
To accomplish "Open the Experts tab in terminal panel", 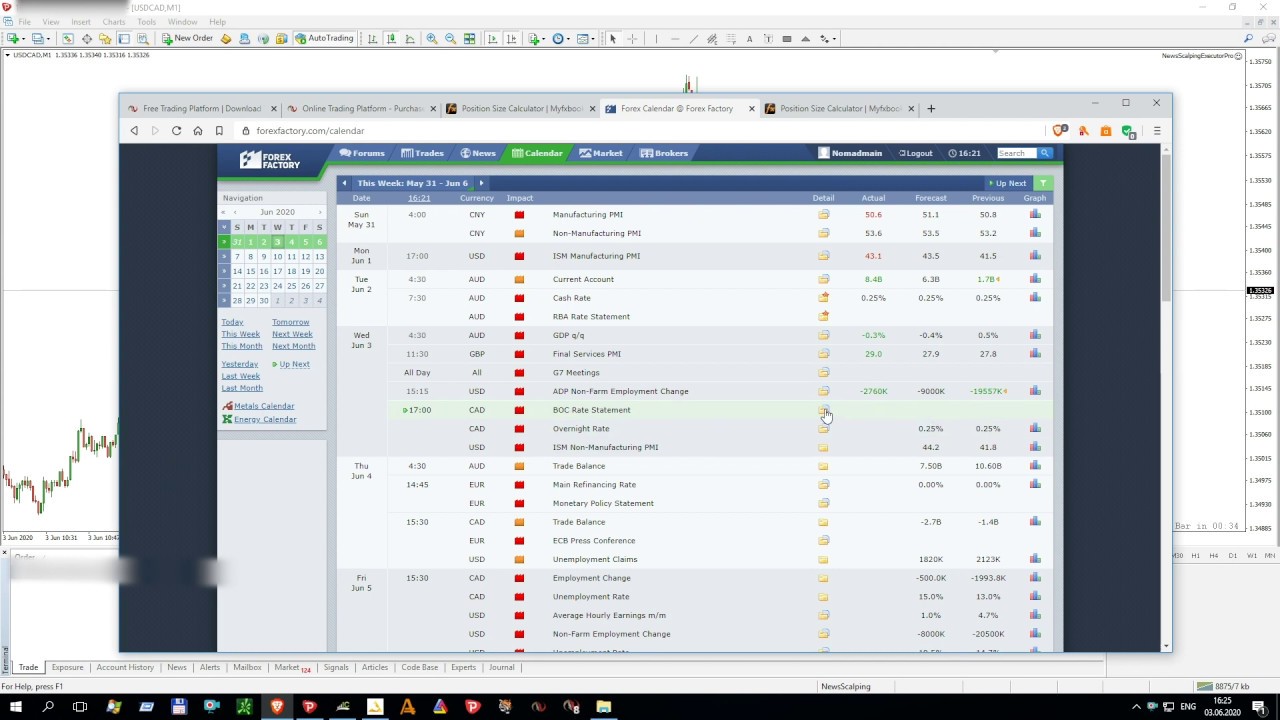I will point(463,667).
